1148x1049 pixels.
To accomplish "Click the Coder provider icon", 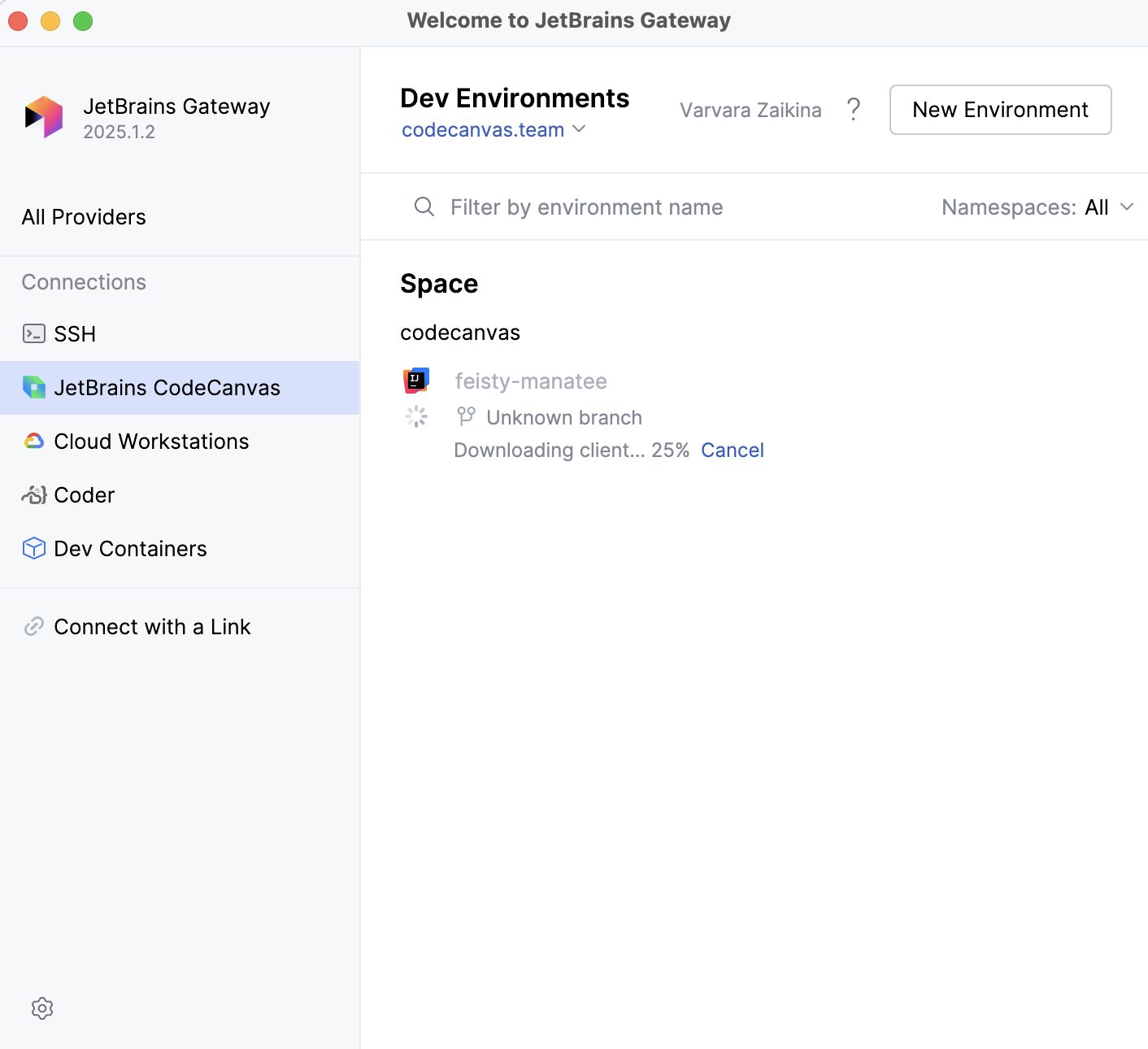I will 34,494.
